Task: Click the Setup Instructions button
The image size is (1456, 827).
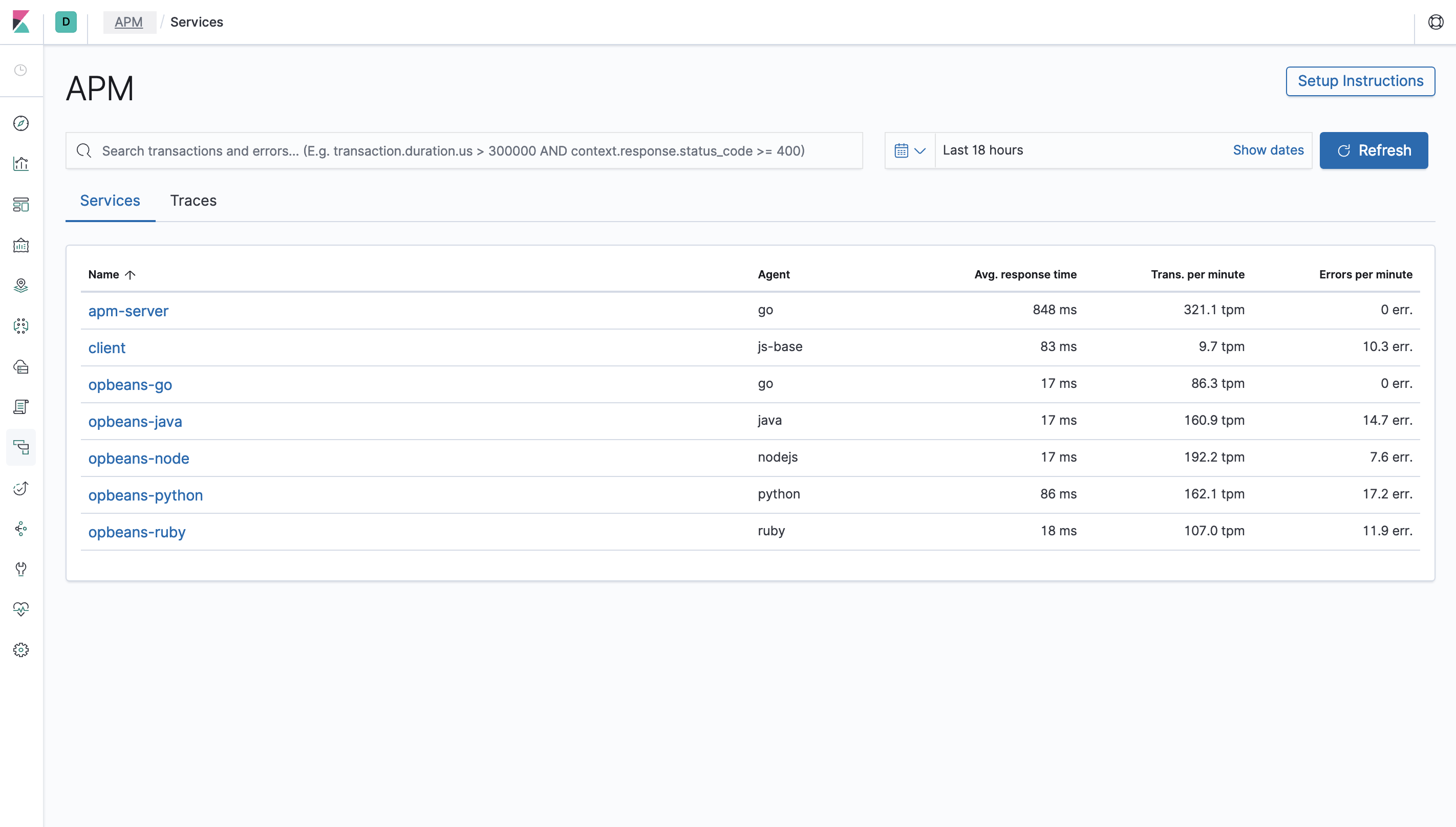Action: (1360, 81)
